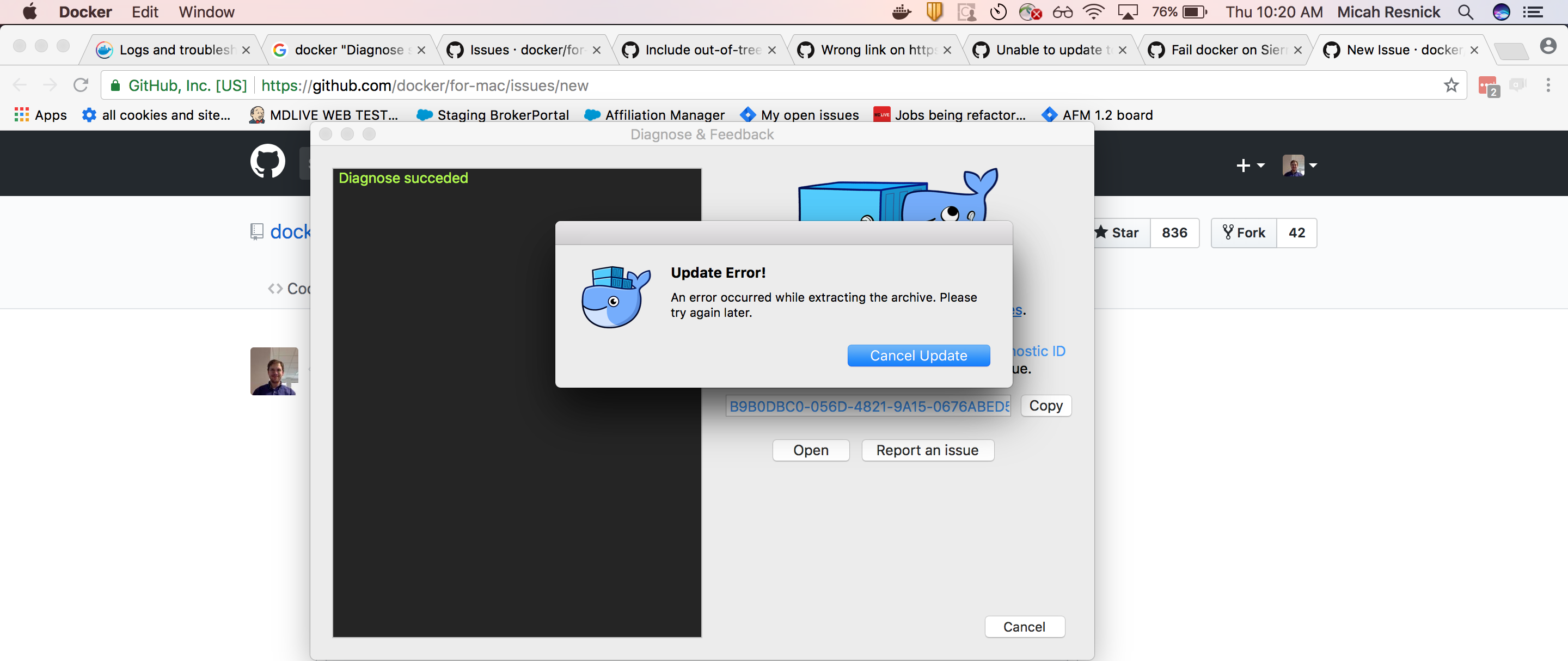
Task: Switch to 'Include out-of-tree' tab
Action: coord(698,50)
